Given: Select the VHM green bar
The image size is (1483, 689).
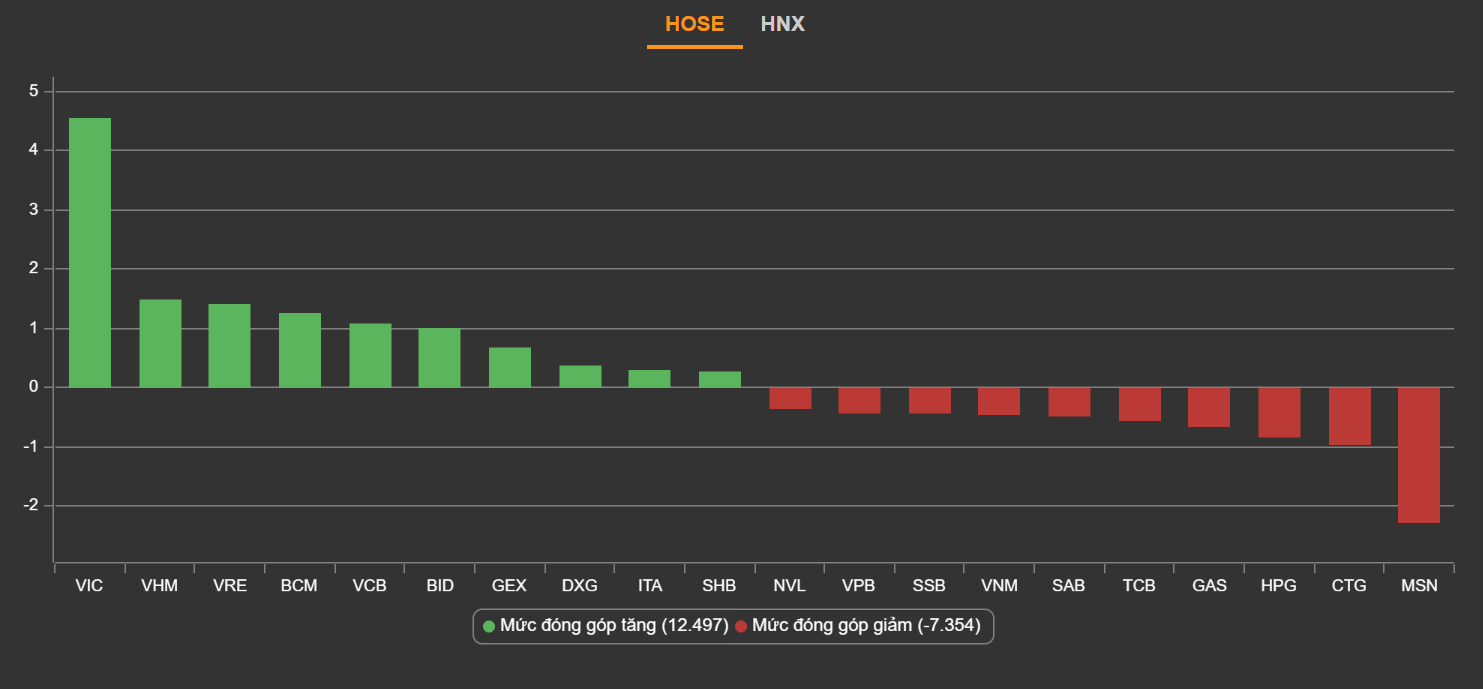Looking at the screenshot, I should tap(160, 343).
